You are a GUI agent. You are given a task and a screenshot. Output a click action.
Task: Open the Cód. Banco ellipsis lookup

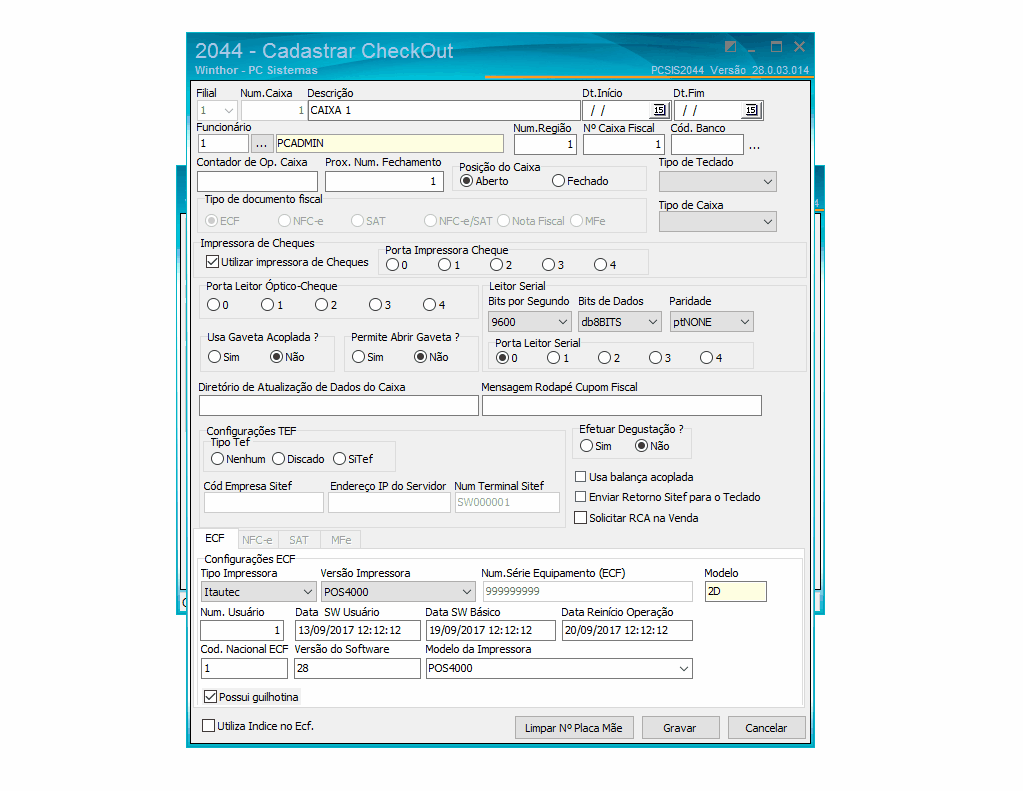tap(754, 147)
